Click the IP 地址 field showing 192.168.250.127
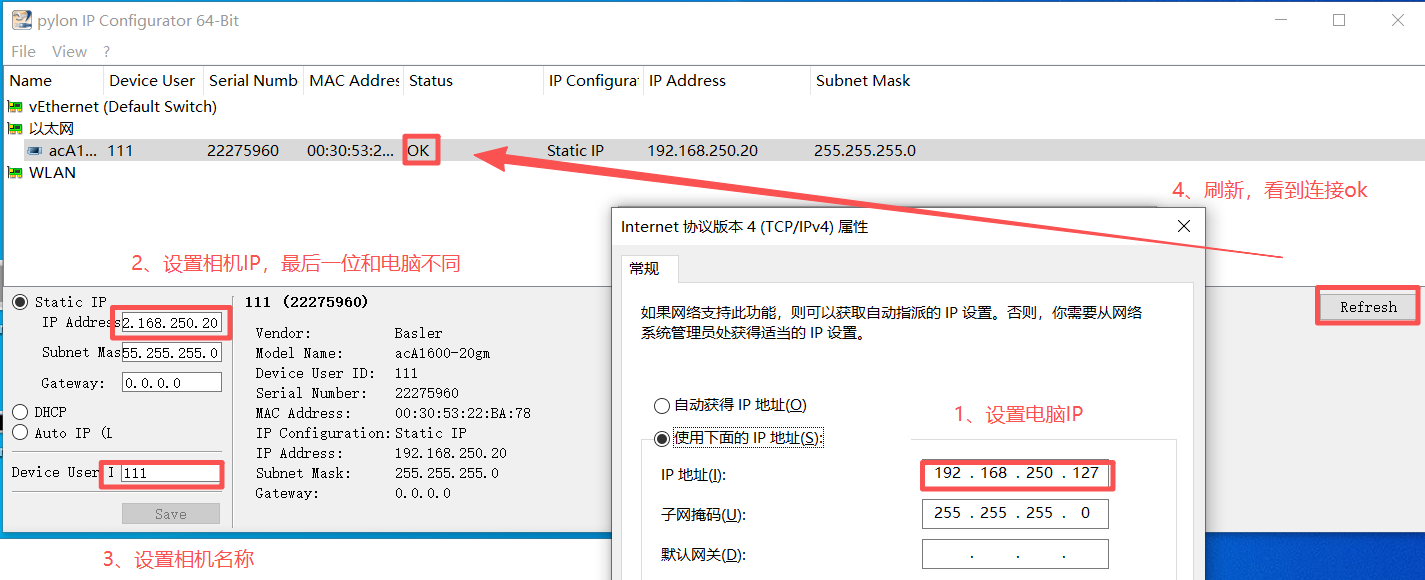This screenshot has height=580, width=1425. pos(1016,474)
